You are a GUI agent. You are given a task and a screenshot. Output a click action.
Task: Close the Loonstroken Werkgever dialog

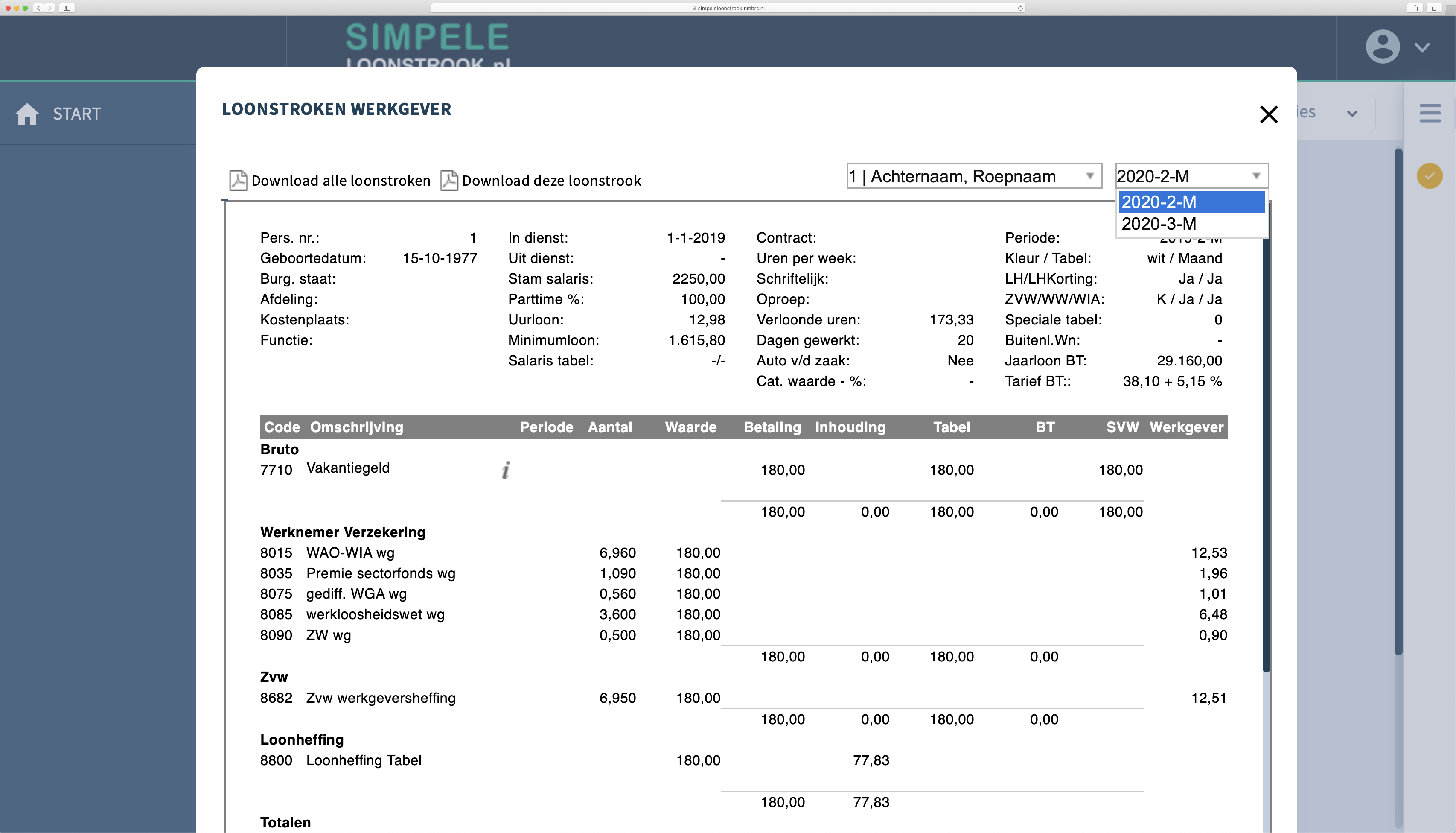(x=1269, y=114)
